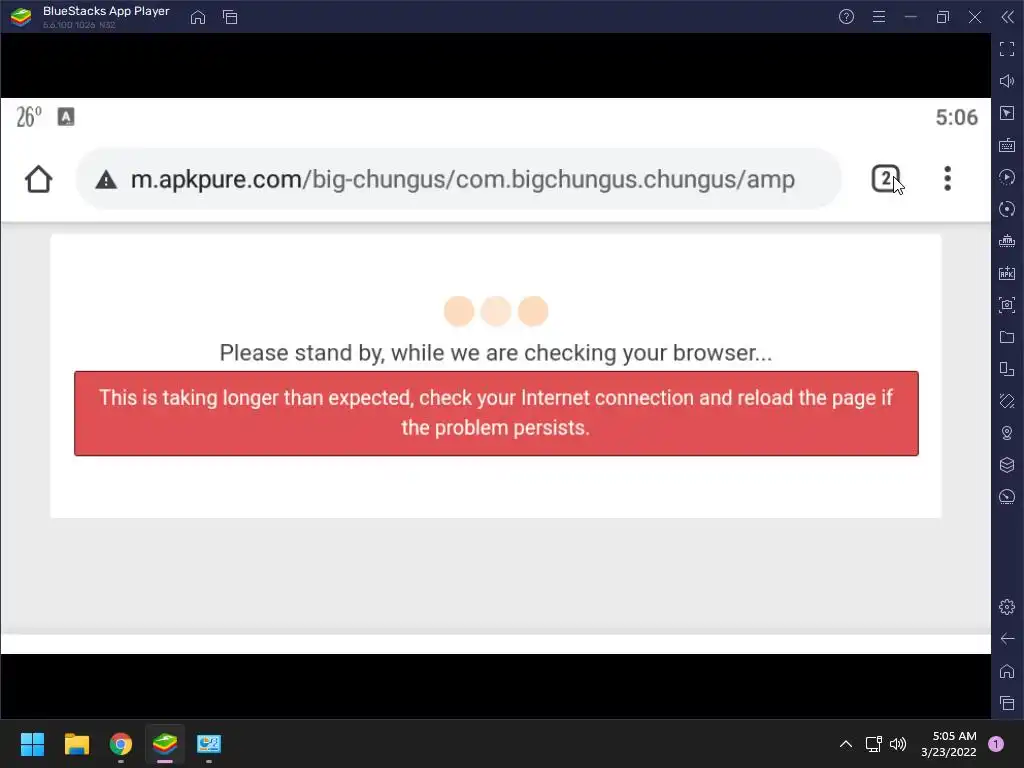Click the Install APK icon in sidebar

(1007, 273)
